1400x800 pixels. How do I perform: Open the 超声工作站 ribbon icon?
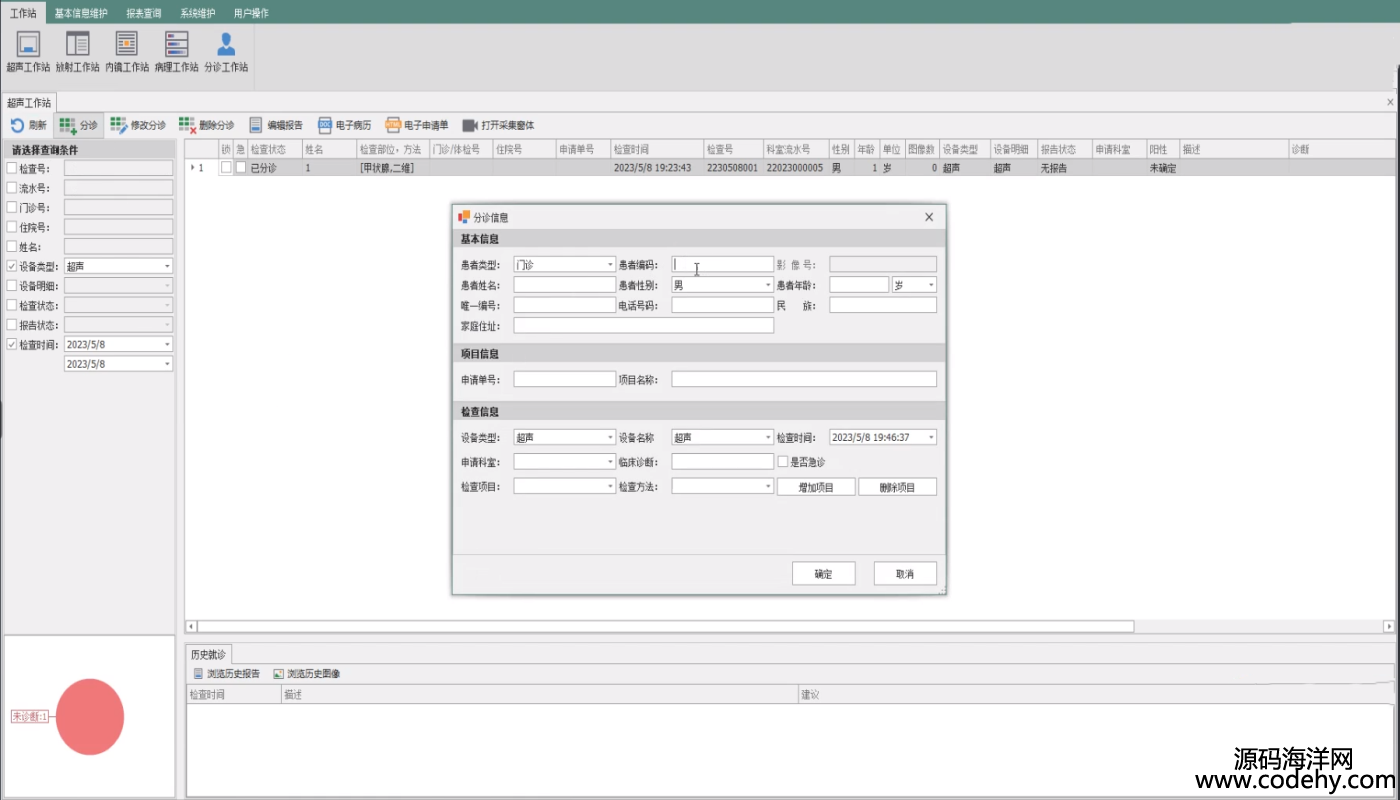coord(28,51)
